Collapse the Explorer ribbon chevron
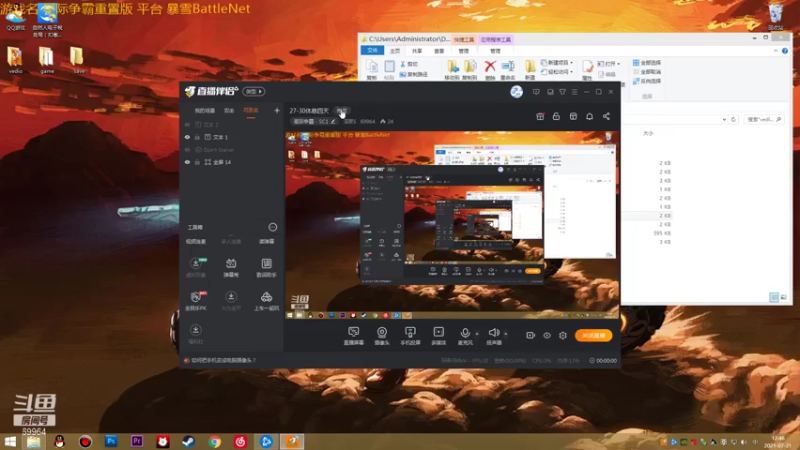Screen dimensions: 800x450 pos(776,51)
